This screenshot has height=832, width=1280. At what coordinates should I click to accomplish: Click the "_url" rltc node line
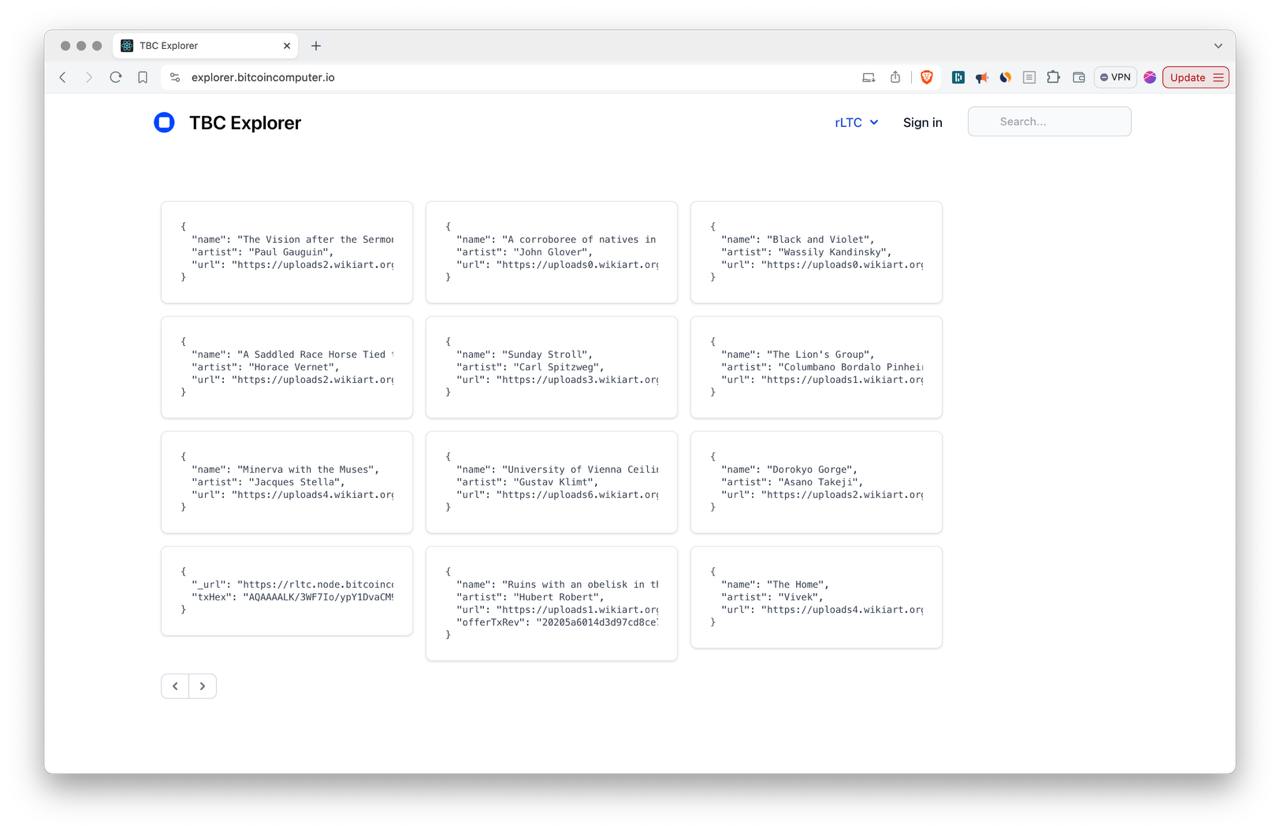click(292, 584)
